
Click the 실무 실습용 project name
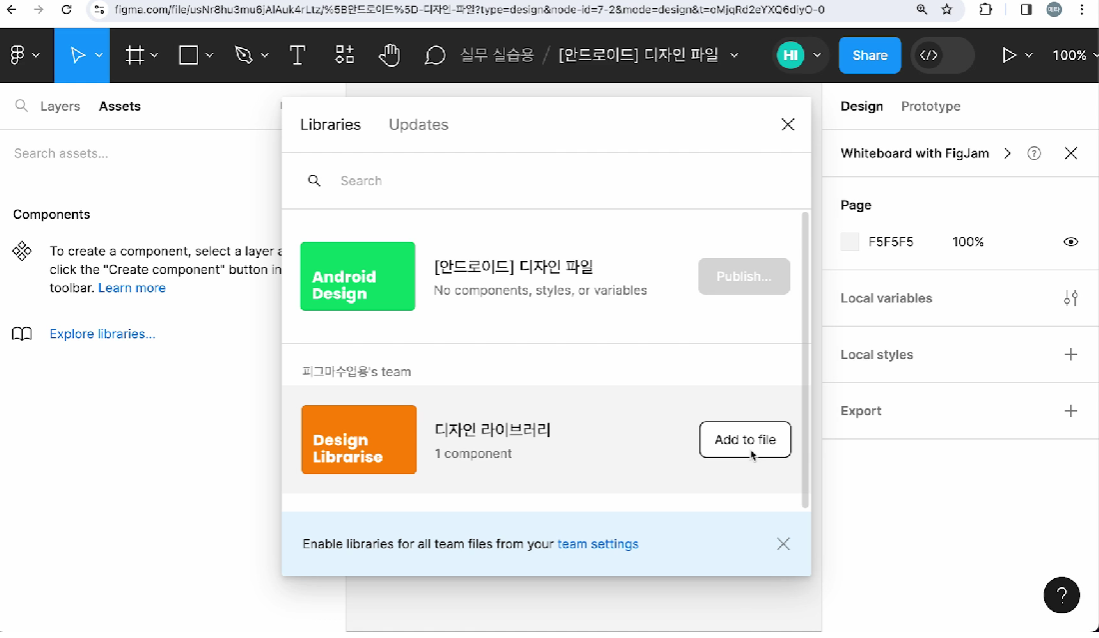[x=497, y=55]
